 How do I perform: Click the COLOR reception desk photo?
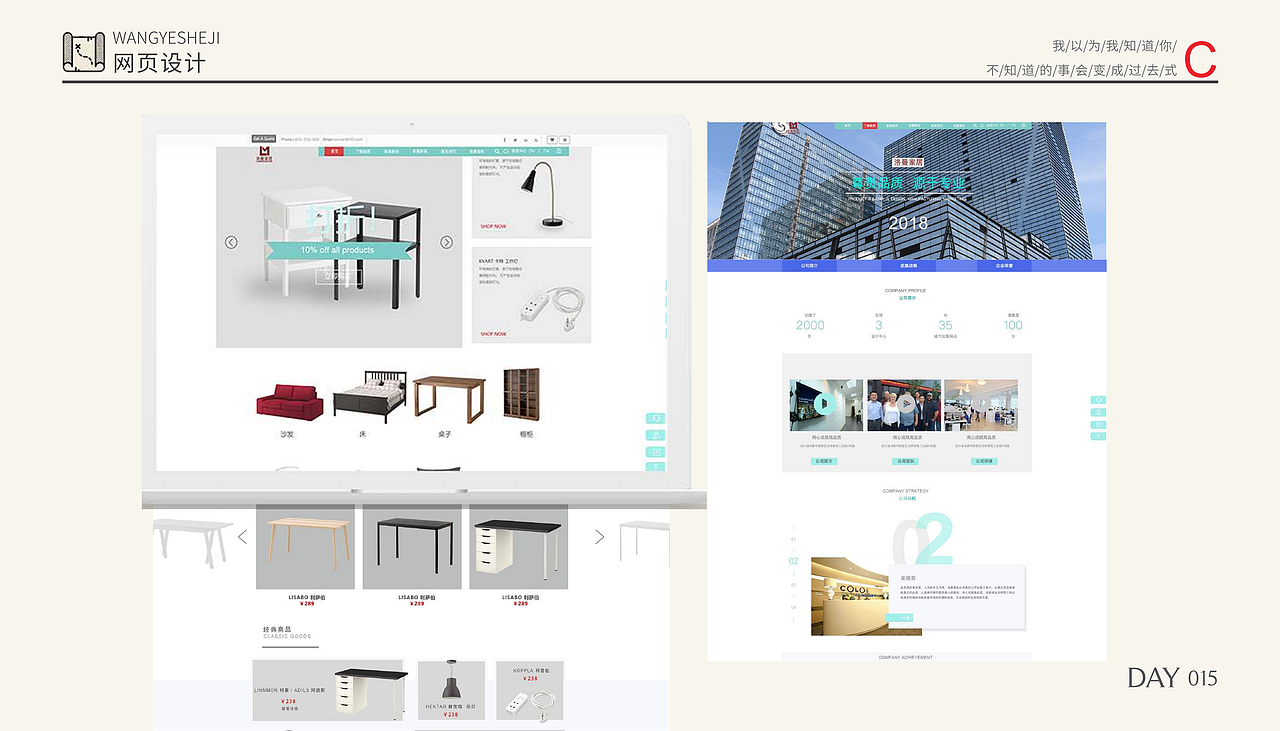coord(852,596)
